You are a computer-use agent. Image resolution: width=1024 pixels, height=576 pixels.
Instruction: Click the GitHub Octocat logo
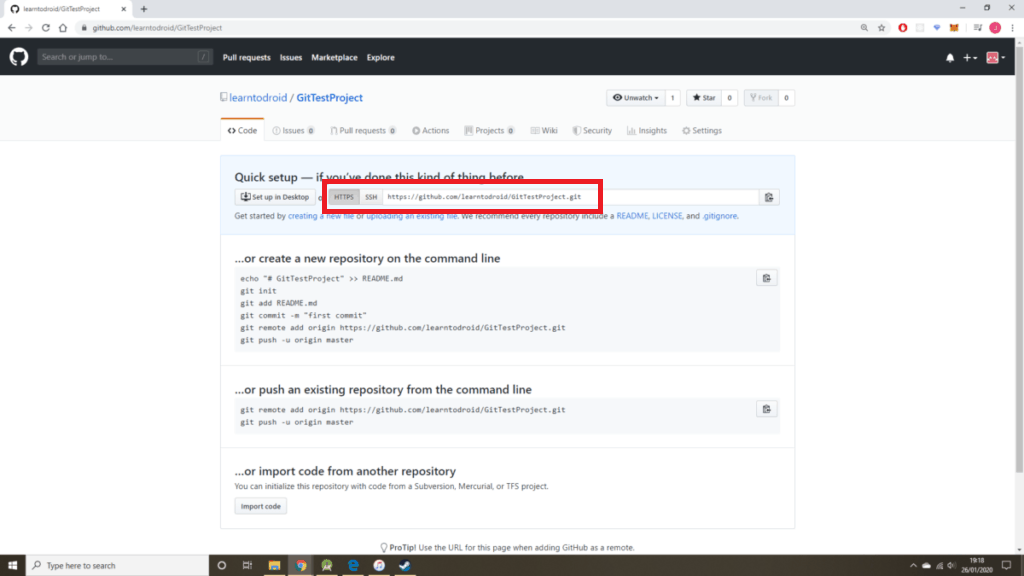19,57
